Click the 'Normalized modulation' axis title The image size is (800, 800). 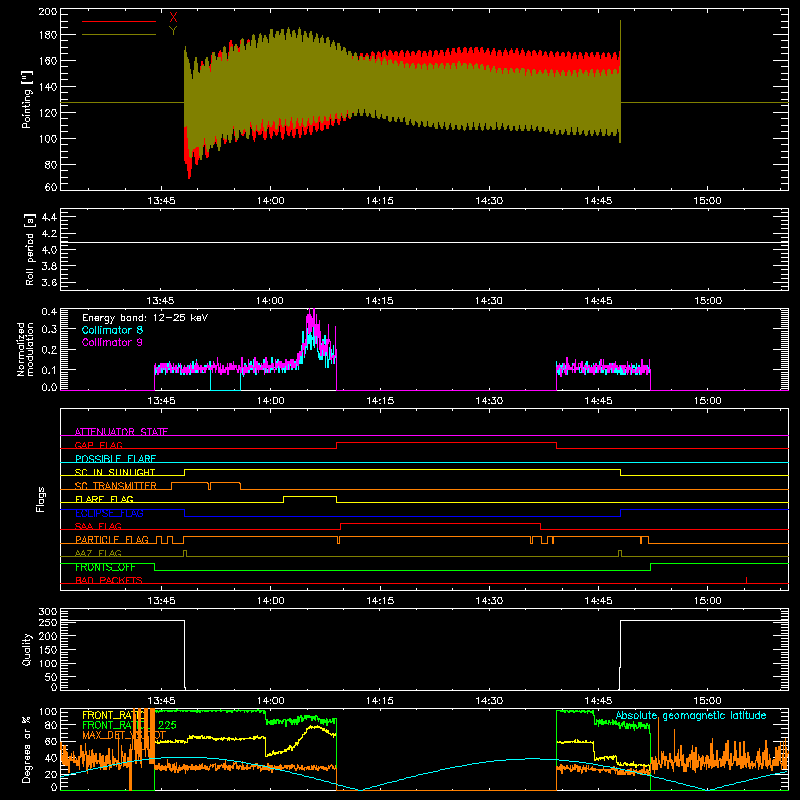point(25,349)
